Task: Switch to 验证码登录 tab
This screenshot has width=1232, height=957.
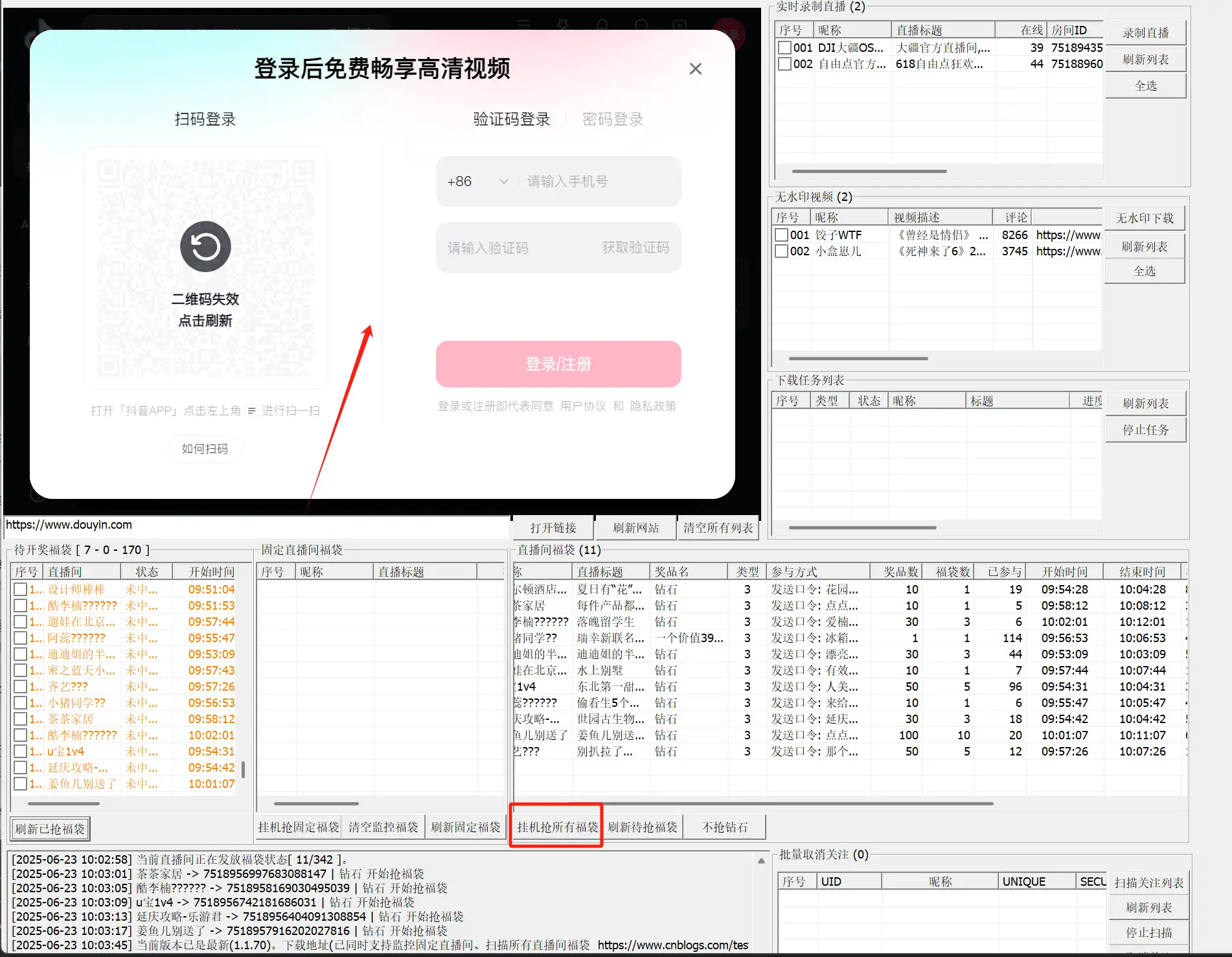Action: 511,119
